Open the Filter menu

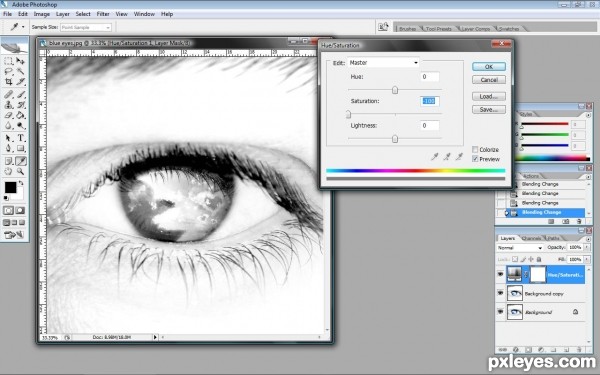coord(103,14)
